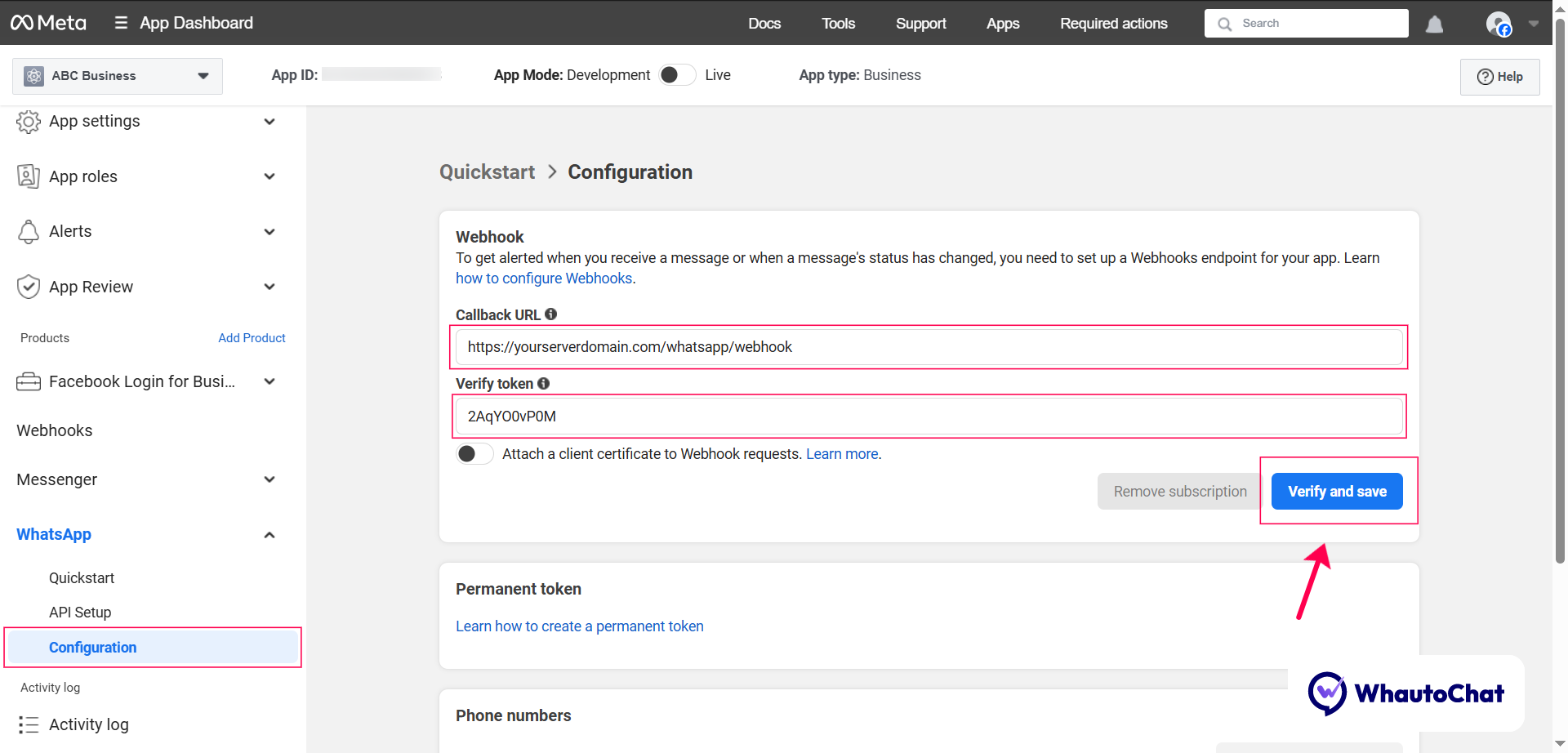Switch App Mode to Live

pyautogui.click(x=677, y=74)
